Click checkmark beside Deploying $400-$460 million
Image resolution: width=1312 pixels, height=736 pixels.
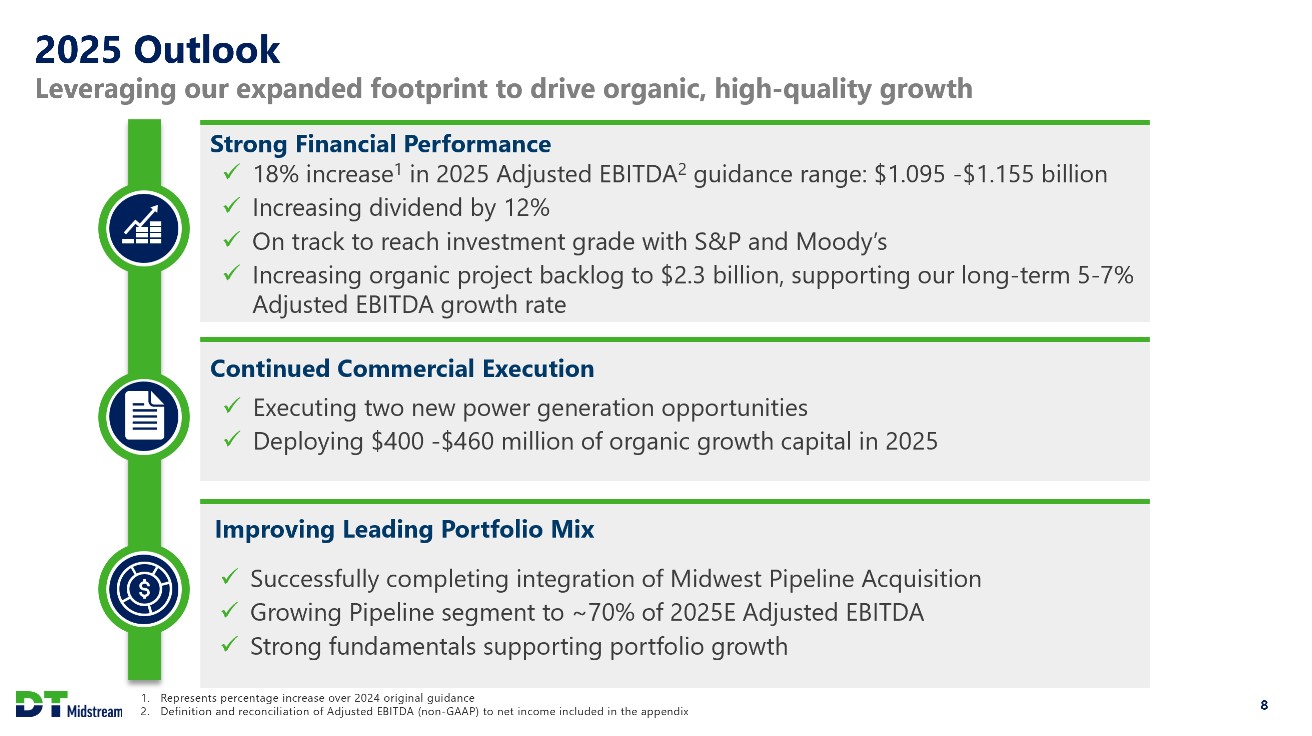[231, 441]
